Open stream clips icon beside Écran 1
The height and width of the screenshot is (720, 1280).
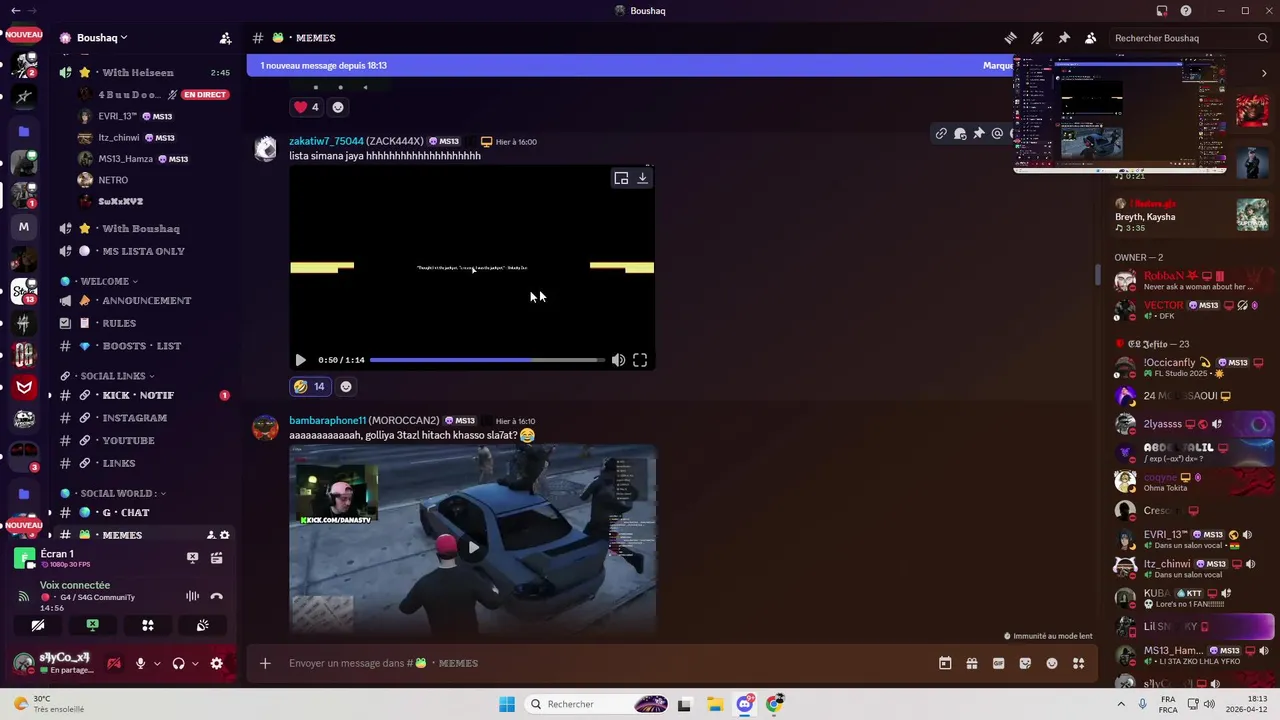pos(216,558)
